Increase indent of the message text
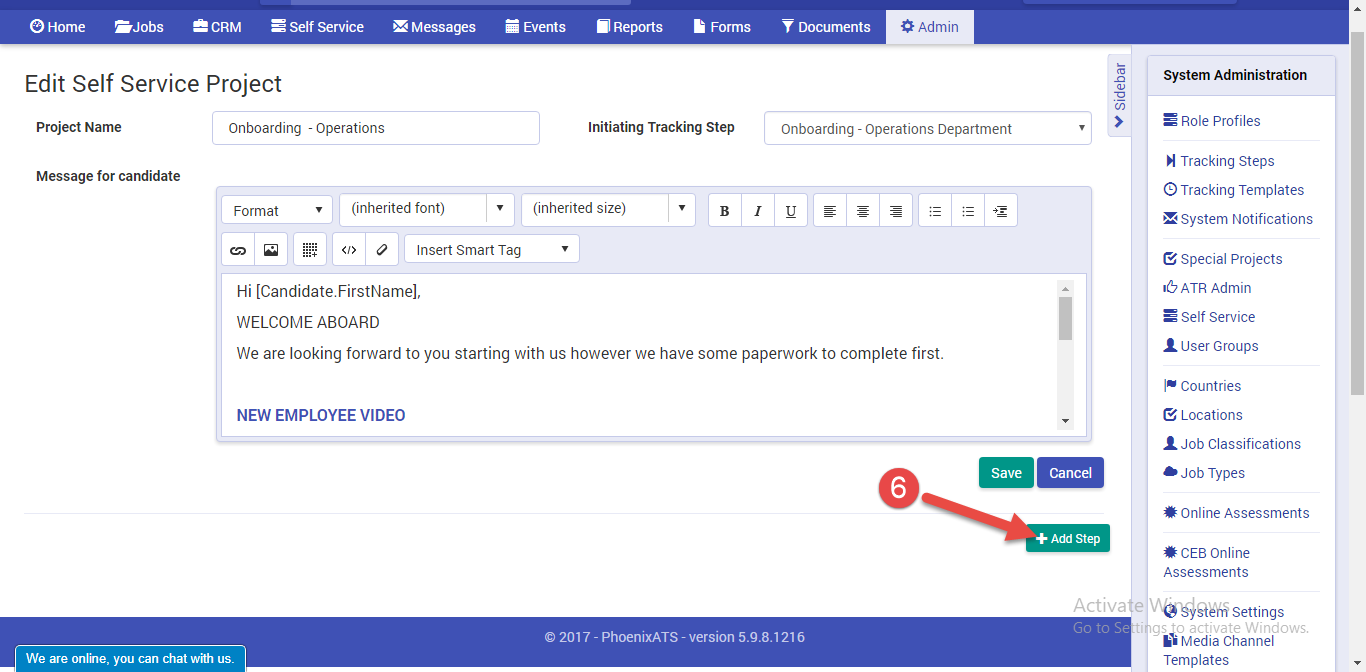1366x672 pixels. (x=1001, y=211)
